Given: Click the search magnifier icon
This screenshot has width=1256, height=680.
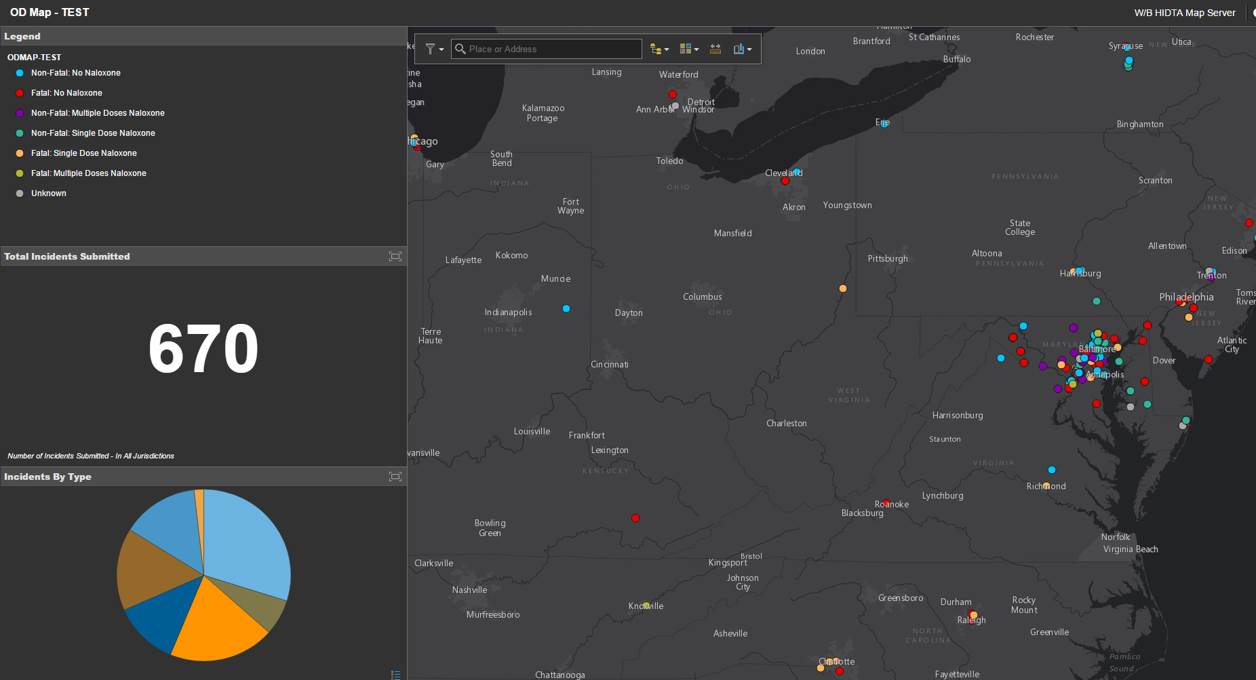Looking at the screenshot, I should click(460, 49).
